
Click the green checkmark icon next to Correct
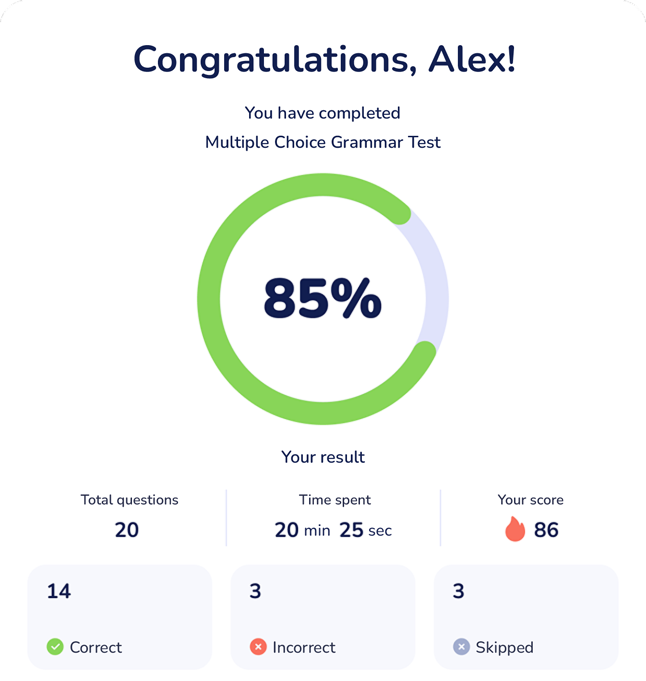pos(55,647)
